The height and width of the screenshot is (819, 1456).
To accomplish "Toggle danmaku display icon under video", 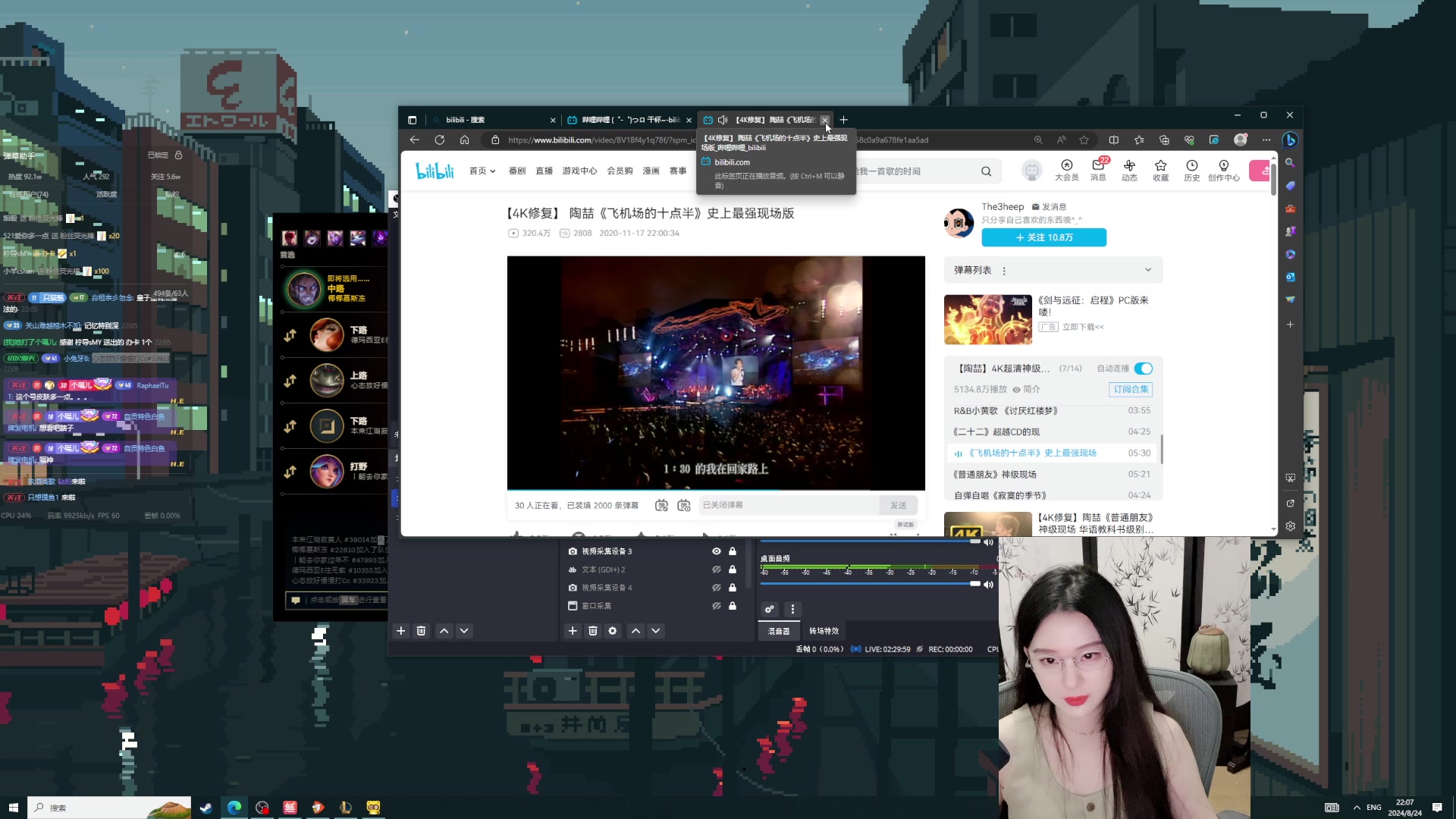I will click(x=661, y=505).
